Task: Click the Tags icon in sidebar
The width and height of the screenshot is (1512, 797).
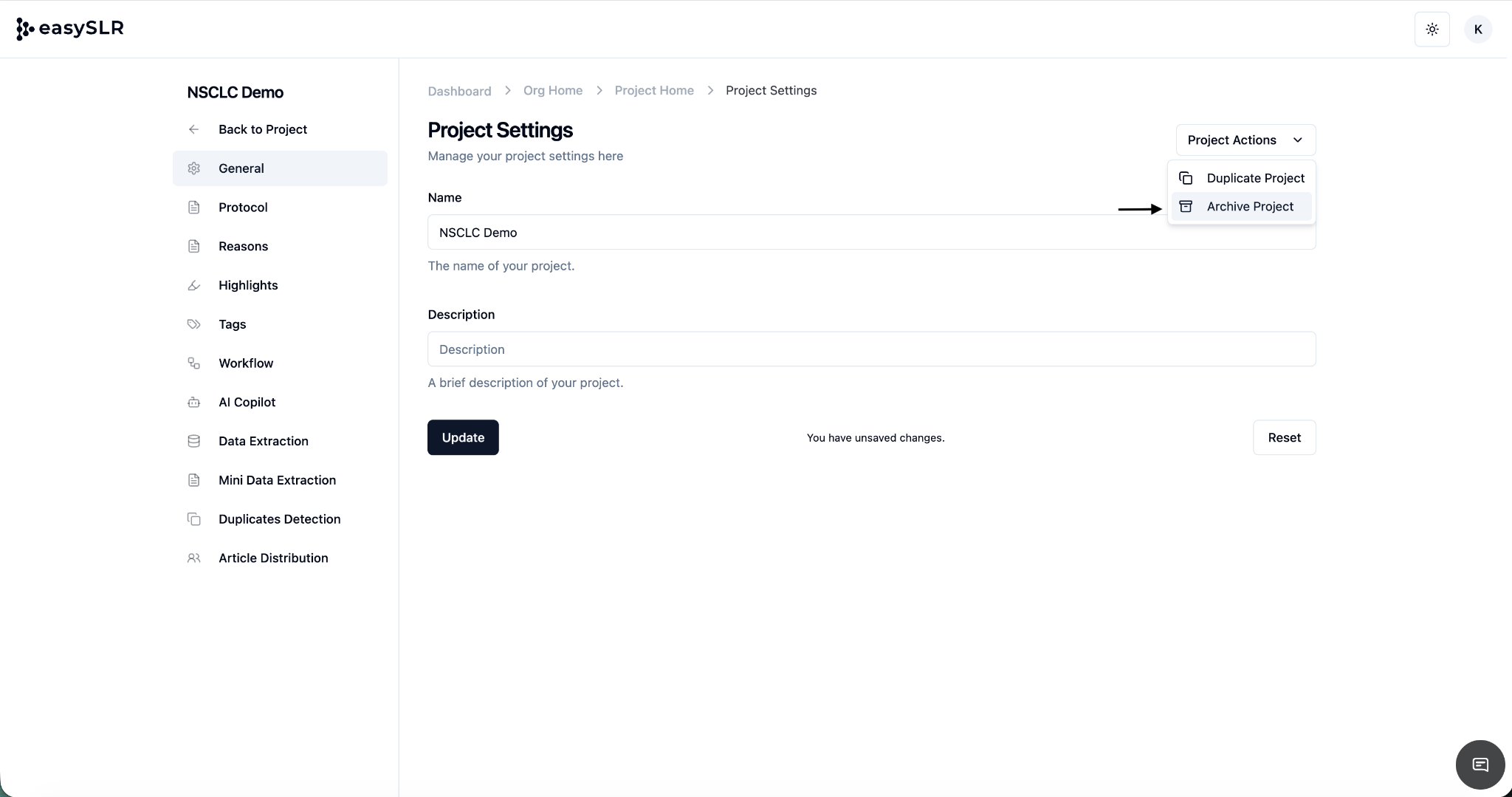Action: pyautogui.click(x=193, y=324)
